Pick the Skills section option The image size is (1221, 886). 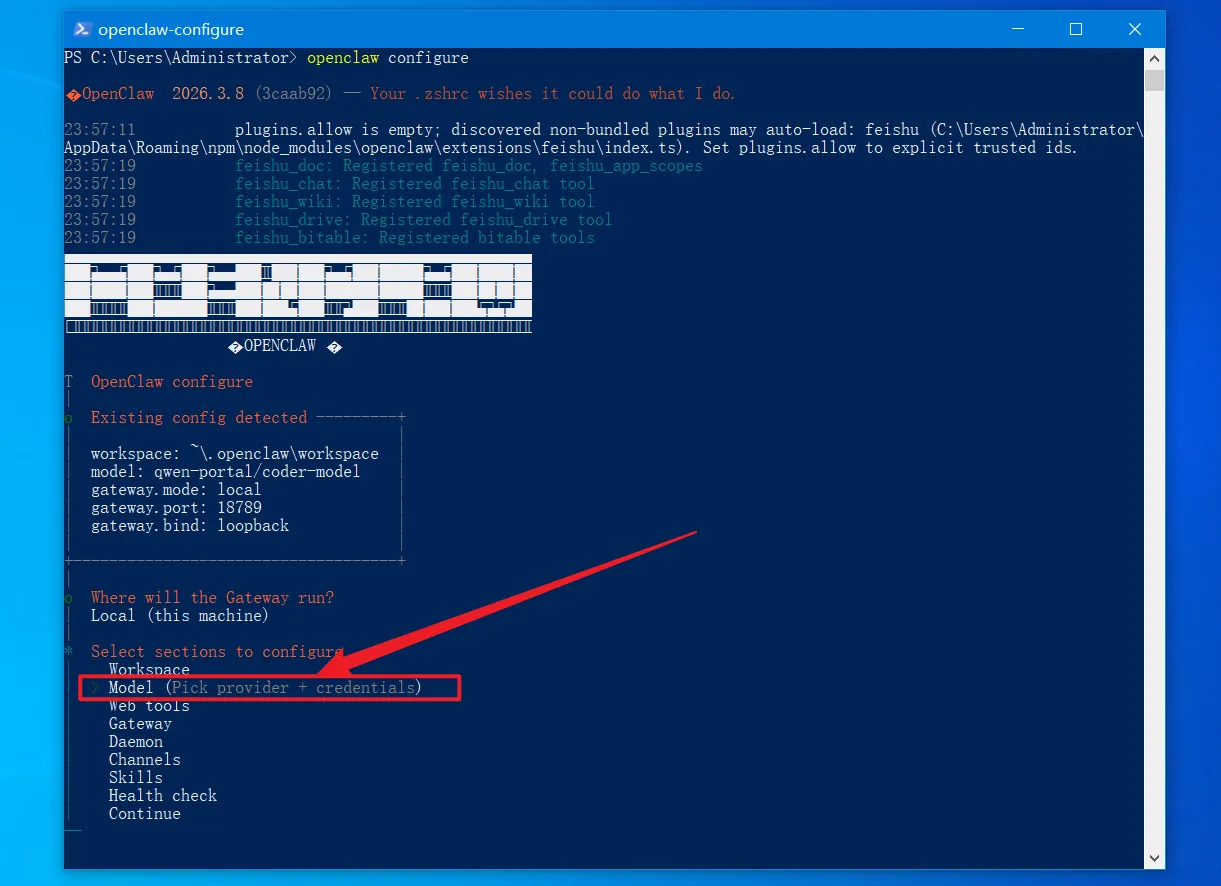coord(136,777)
